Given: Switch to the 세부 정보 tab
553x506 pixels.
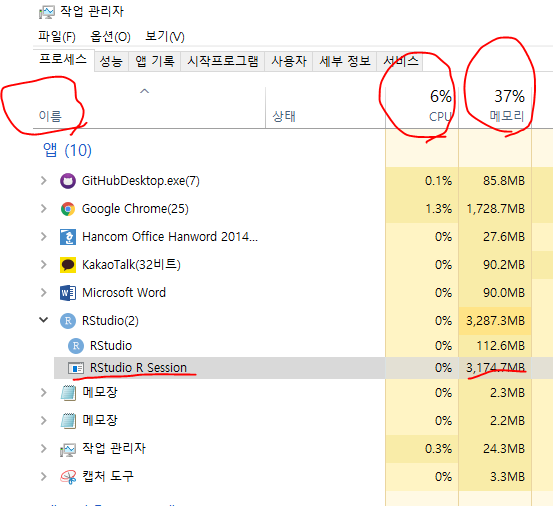Looking at the screenshot, I should tap(345, 61).
